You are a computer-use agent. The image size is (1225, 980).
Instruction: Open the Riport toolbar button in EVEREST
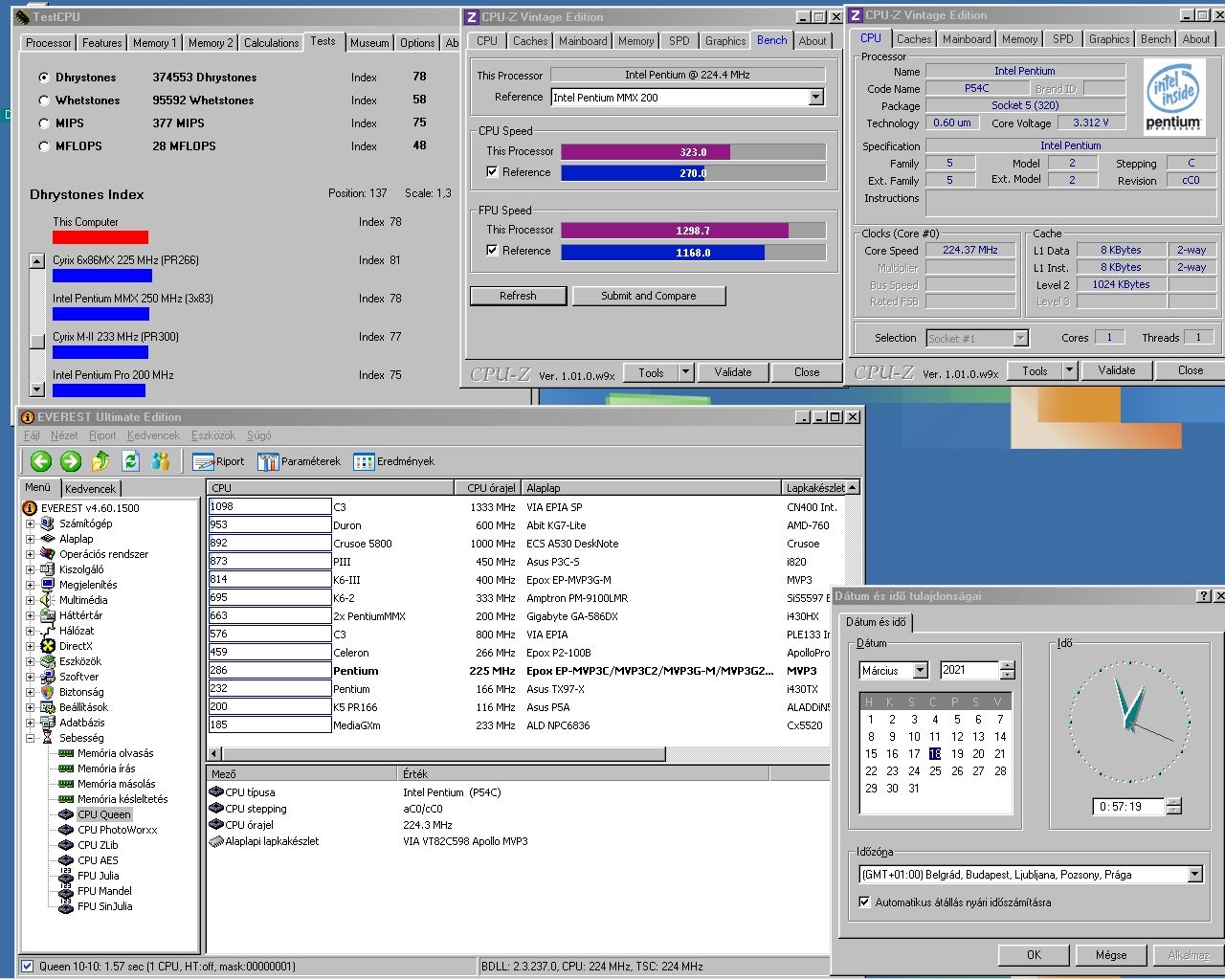coord(218,461)
